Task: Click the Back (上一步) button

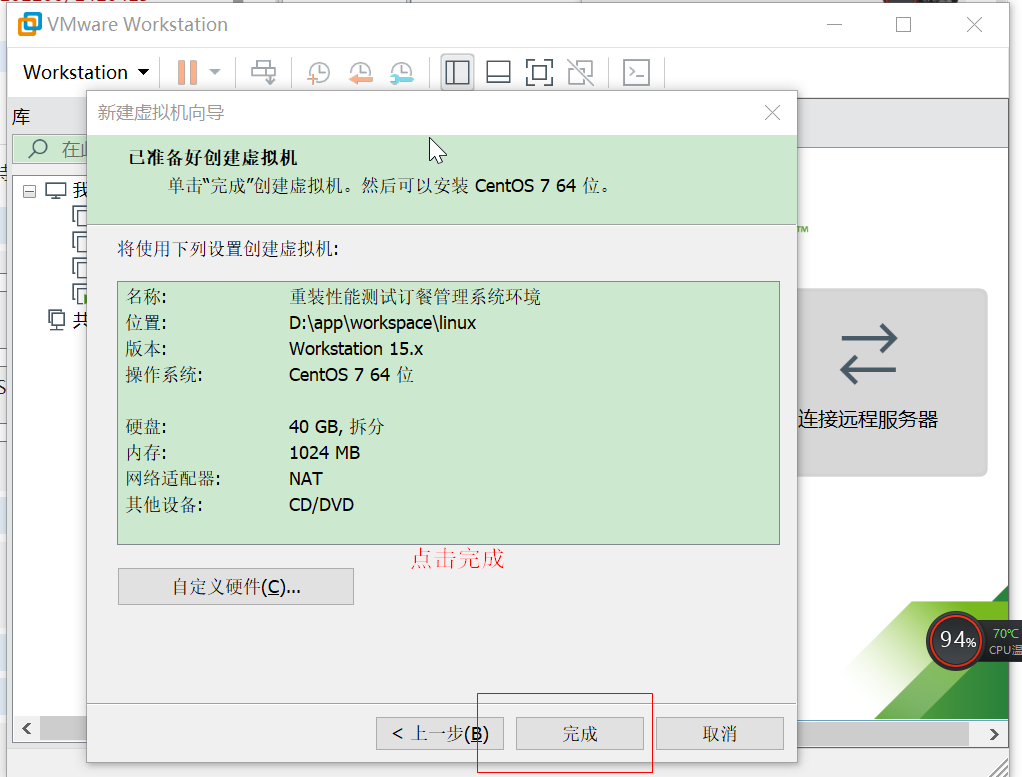Action: click(440, 734)
